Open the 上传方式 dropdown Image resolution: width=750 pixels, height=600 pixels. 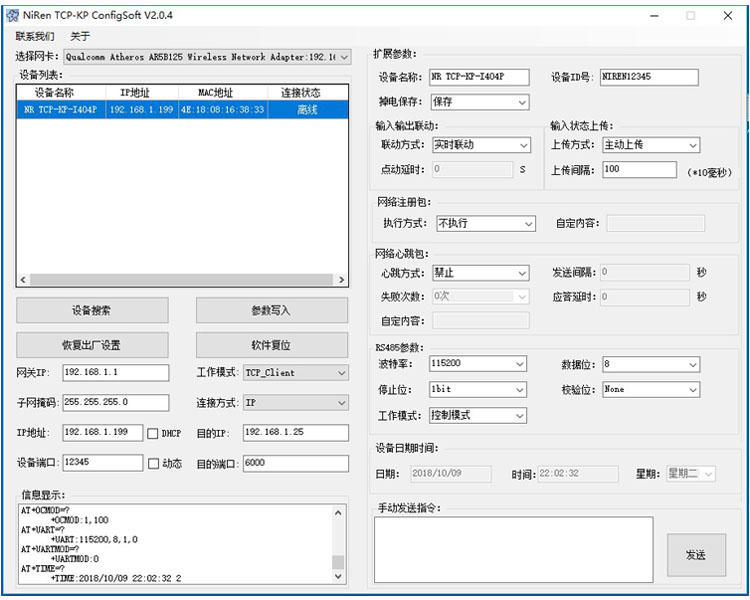[651, 145]
